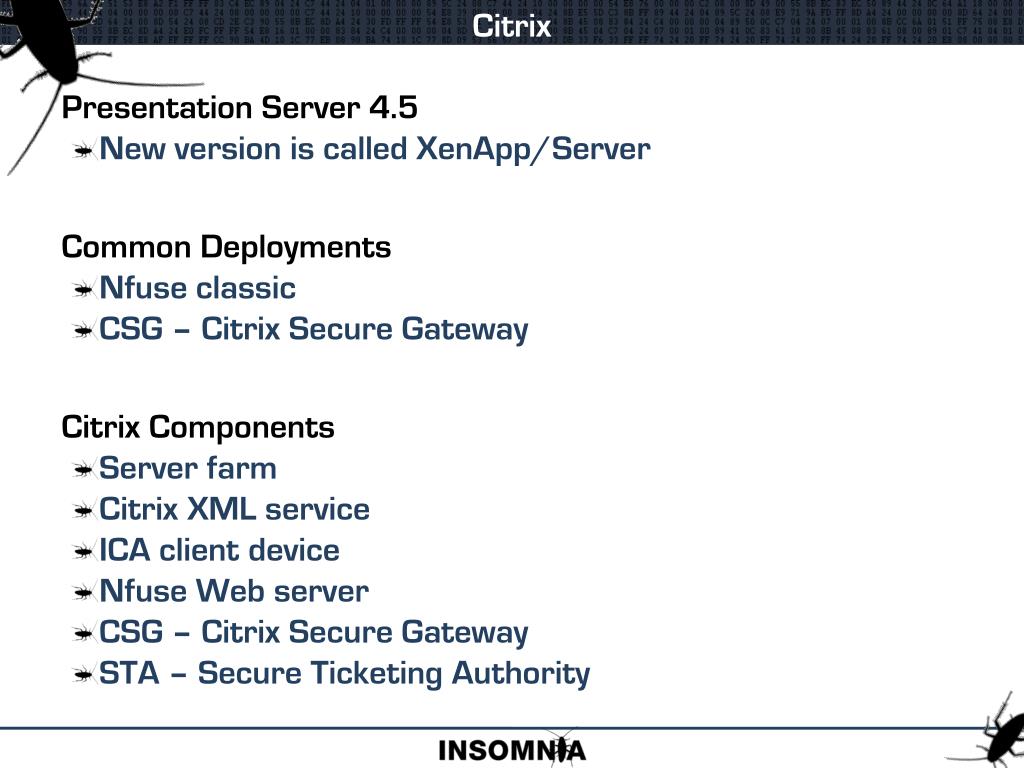This screenshot has width=1024, height=768.
Task: Click "CSG – Citrix Secure Gateway" under Common Deployments
Action: (x=313, y=330)
